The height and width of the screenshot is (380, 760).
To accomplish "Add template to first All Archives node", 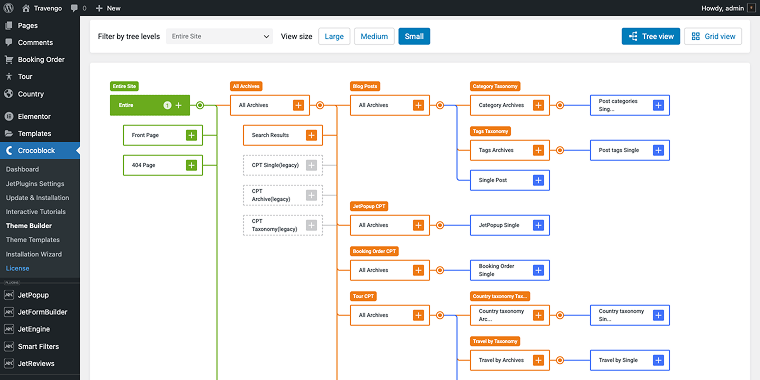I will pyautogui.click(x=298, y=105).
